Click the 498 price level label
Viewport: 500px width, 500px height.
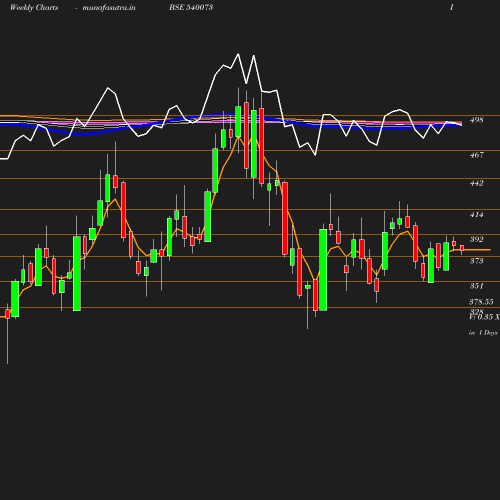pos(477,120)
